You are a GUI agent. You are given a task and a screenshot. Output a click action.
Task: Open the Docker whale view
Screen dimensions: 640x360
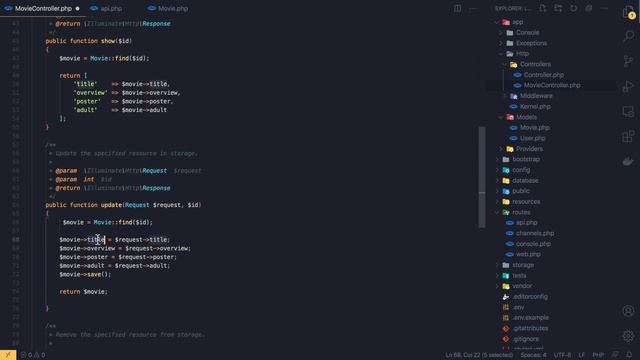point(628,161)
